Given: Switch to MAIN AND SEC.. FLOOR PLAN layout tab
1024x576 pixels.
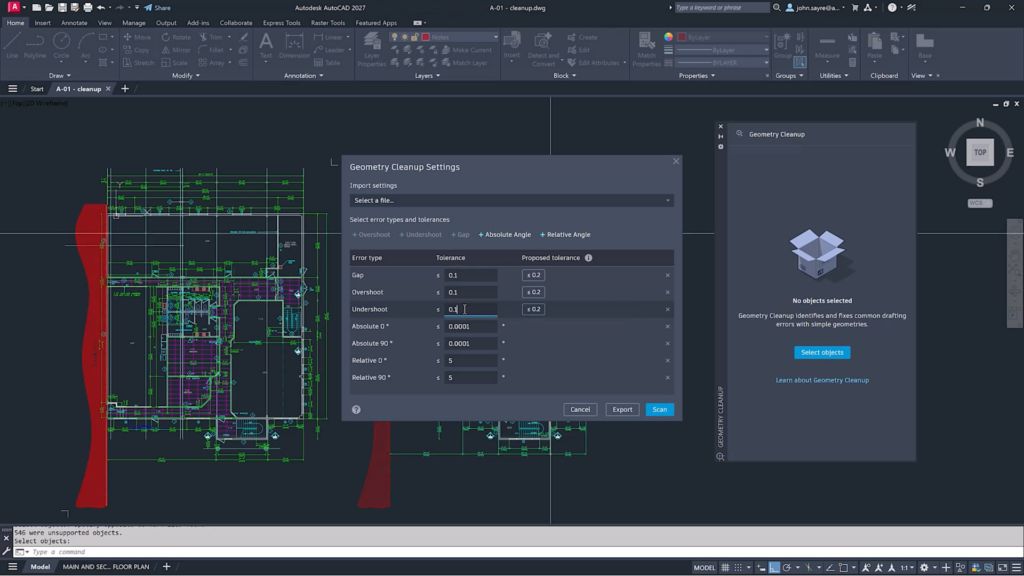Looking at the screenshot, I should [106, 567].
